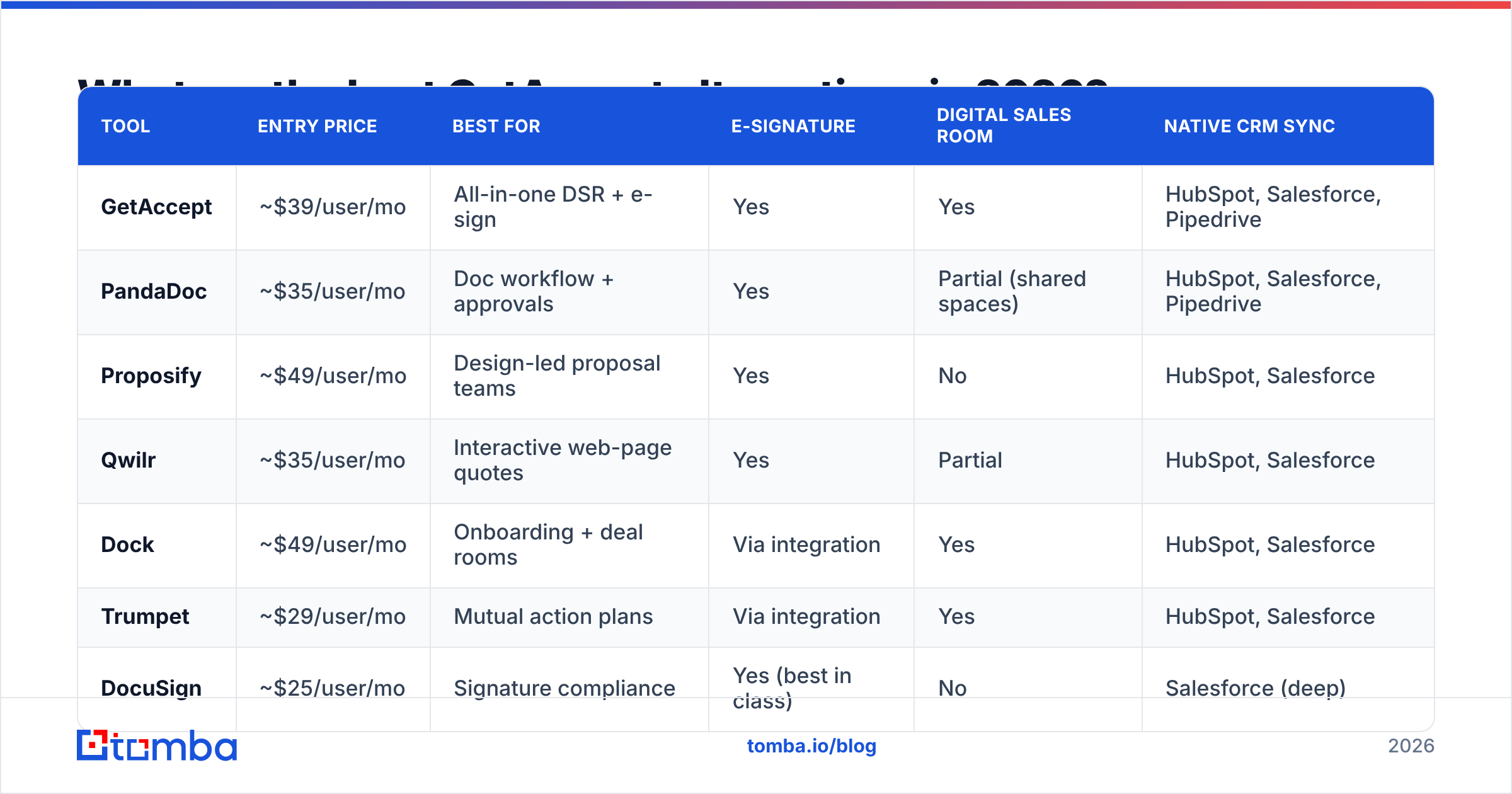Image resolution: width=1512 pixels, height=794 pixels.
Task: Click Proposify's E-Signature 'Yes' cell
Action: coord(811,376)
